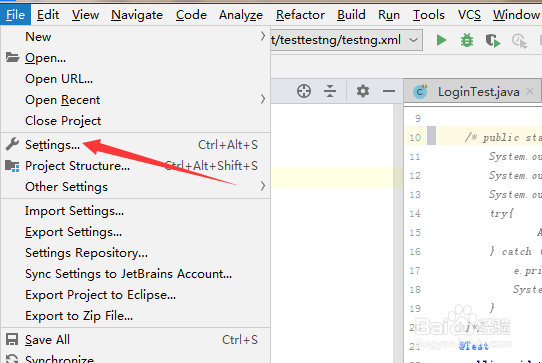
Task: Run with coverage shield icon
Action: tap(493, 40)
